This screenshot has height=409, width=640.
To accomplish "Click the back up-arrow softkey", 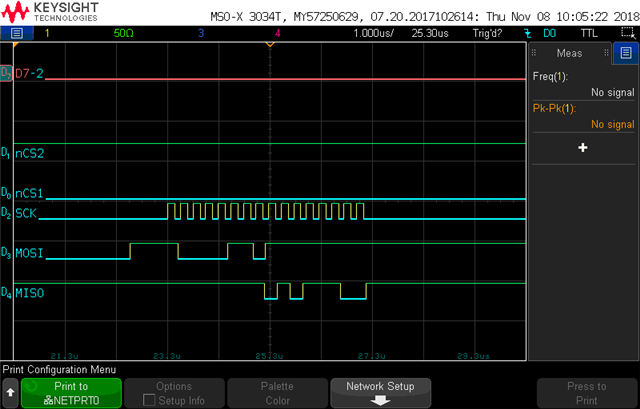I will click(x=10, y=393).
